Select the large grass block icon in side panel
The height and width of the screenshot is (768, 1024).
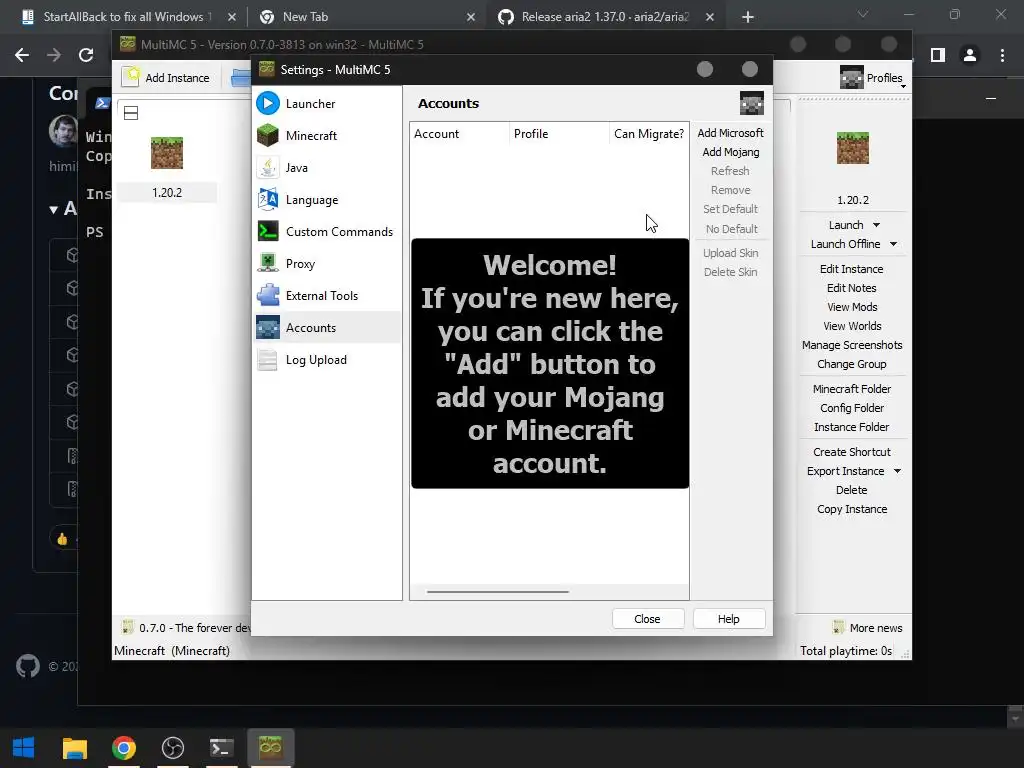pyautogui.click(x=852, y=148)
